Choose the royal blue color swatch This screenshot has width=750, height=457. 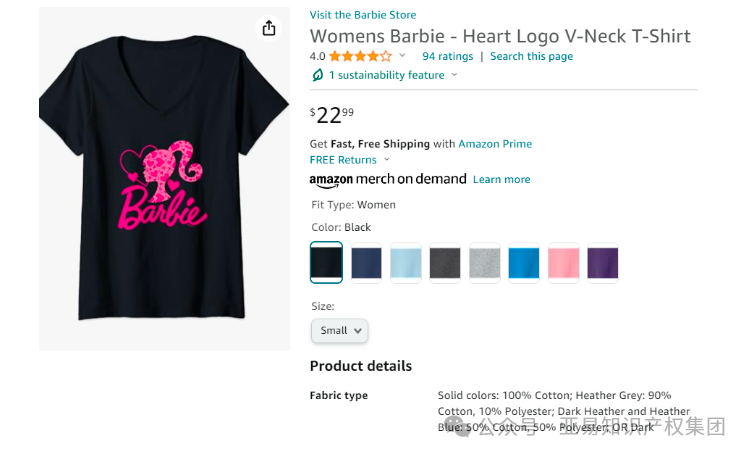pos(524,263)
